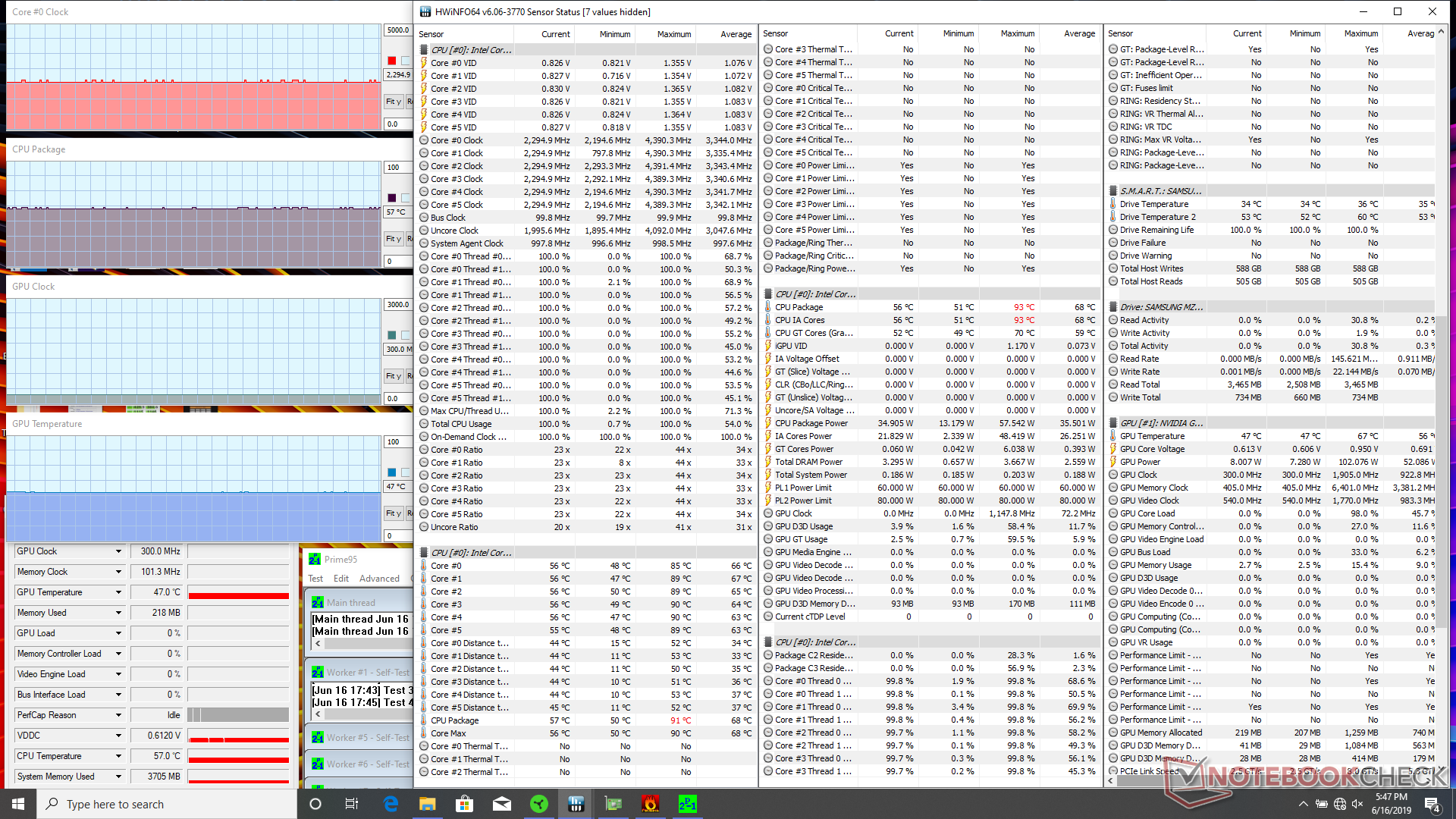Click the FurMark taskbar icon
Viewport: 1456px width, 819px height.
[650, 804]
